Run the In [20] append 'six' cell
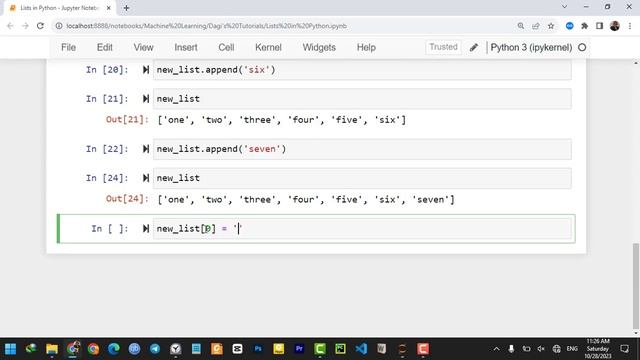This screenshot has height=360, width=640. click(146, 70)
